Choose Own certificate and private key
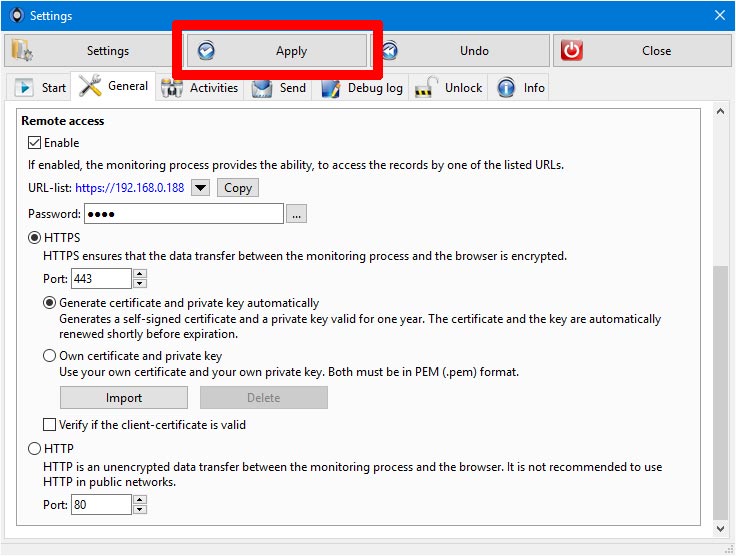Viewport: 736px width, 556px height. click(x=49, y=356)
